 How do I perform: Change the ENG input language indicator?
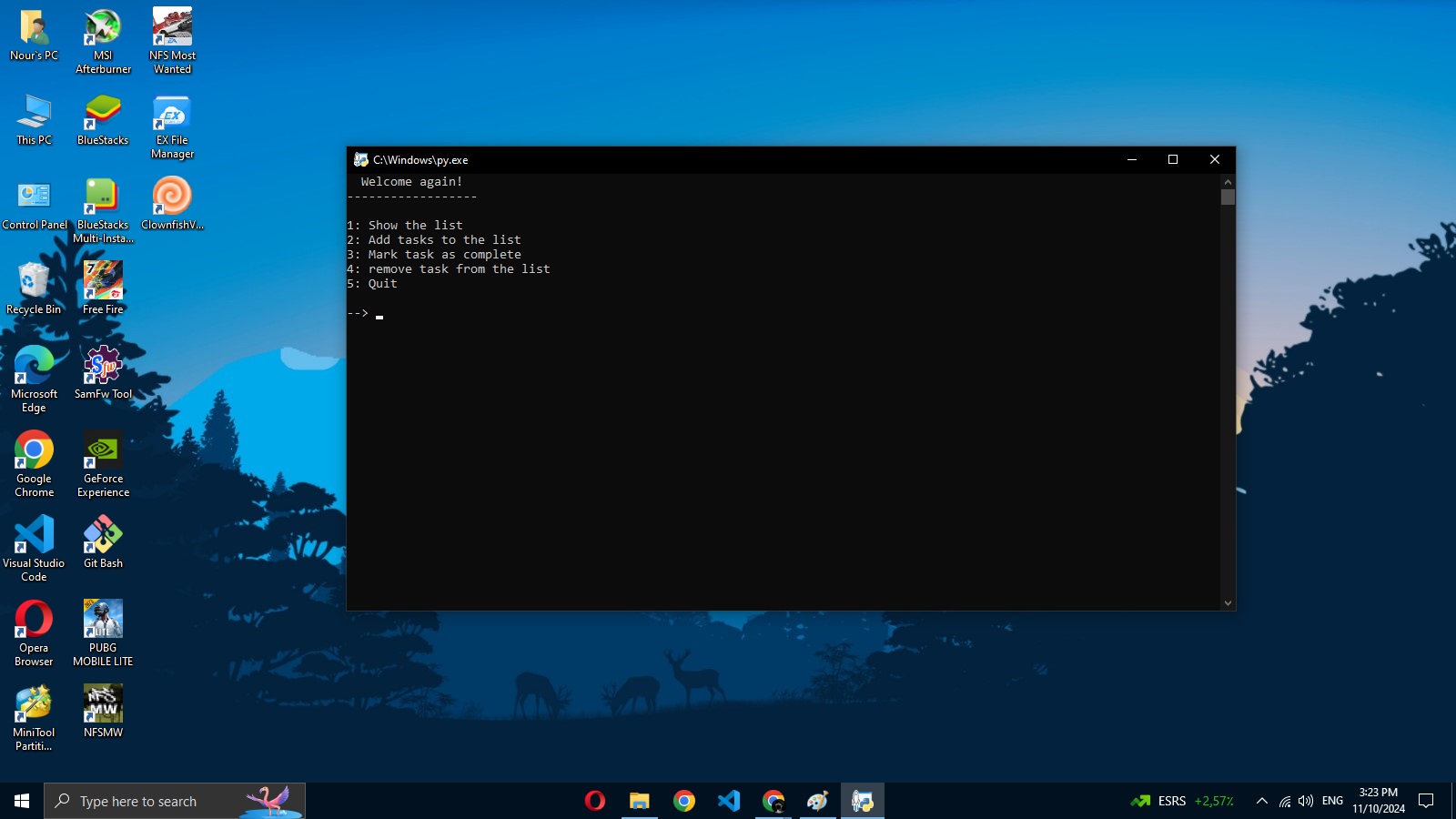[x=1332, y=801]
